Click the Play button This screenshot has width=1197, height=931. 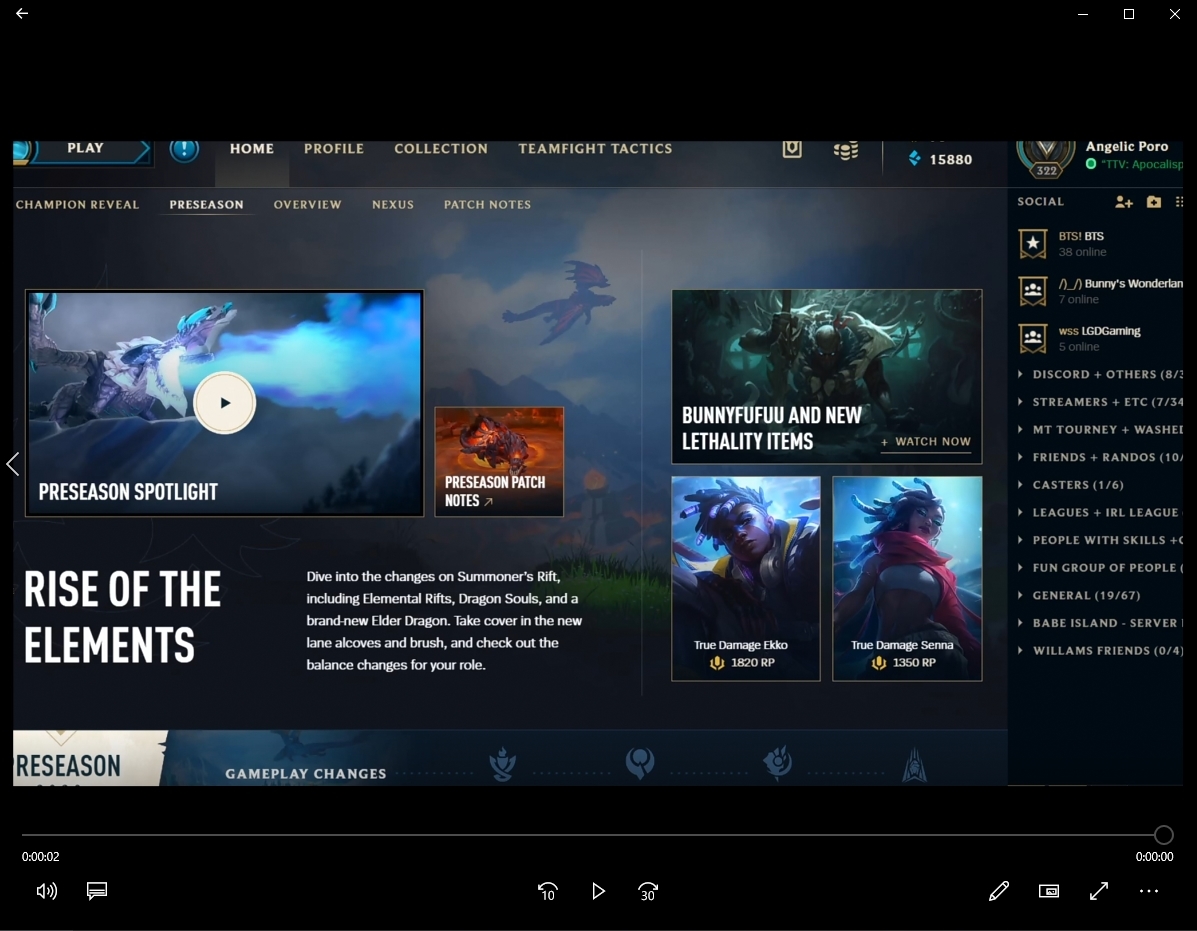click(86, 150)
